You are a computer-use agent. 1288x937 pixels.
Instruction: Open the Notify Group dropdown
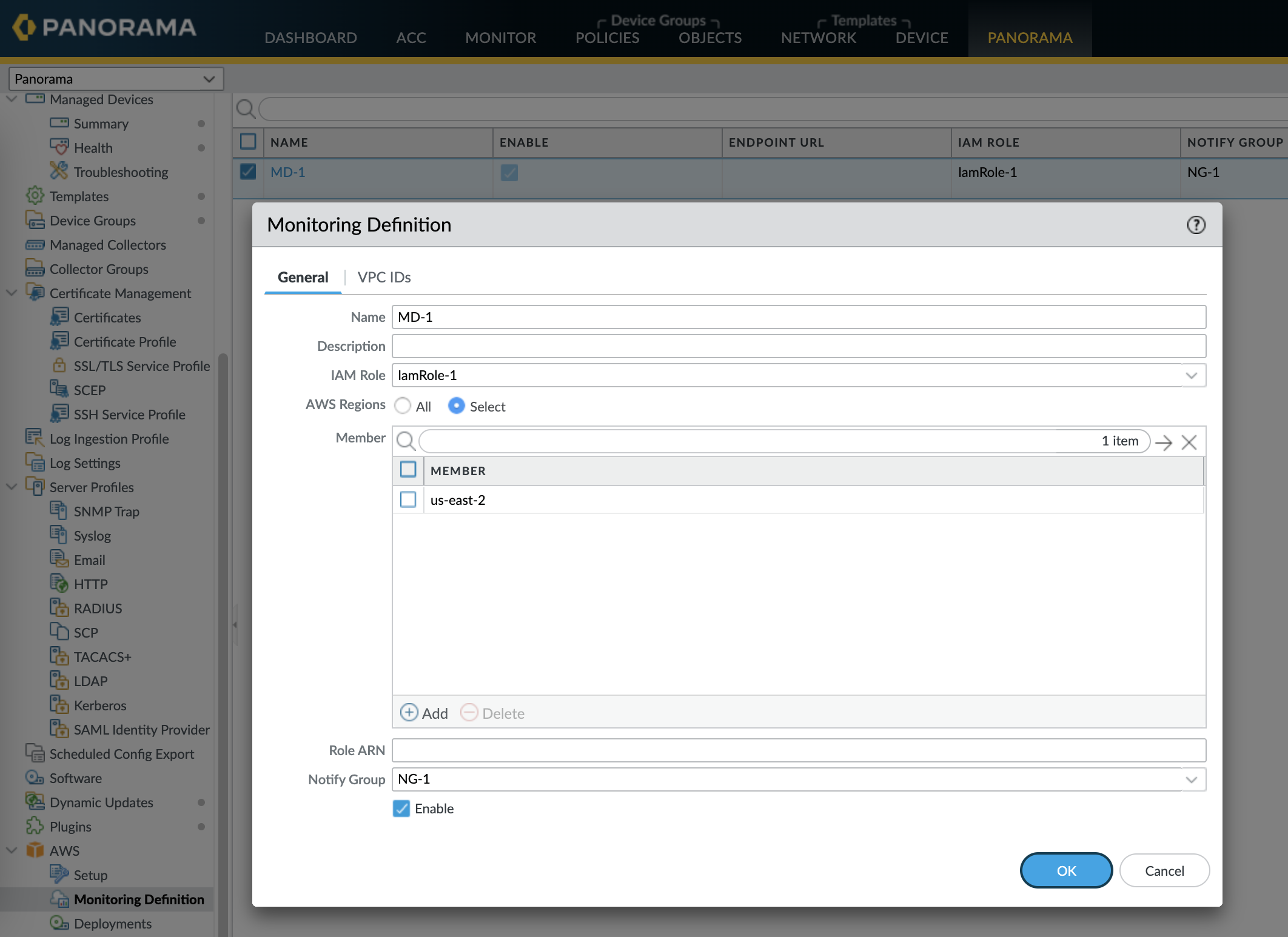coord(1191,779)
